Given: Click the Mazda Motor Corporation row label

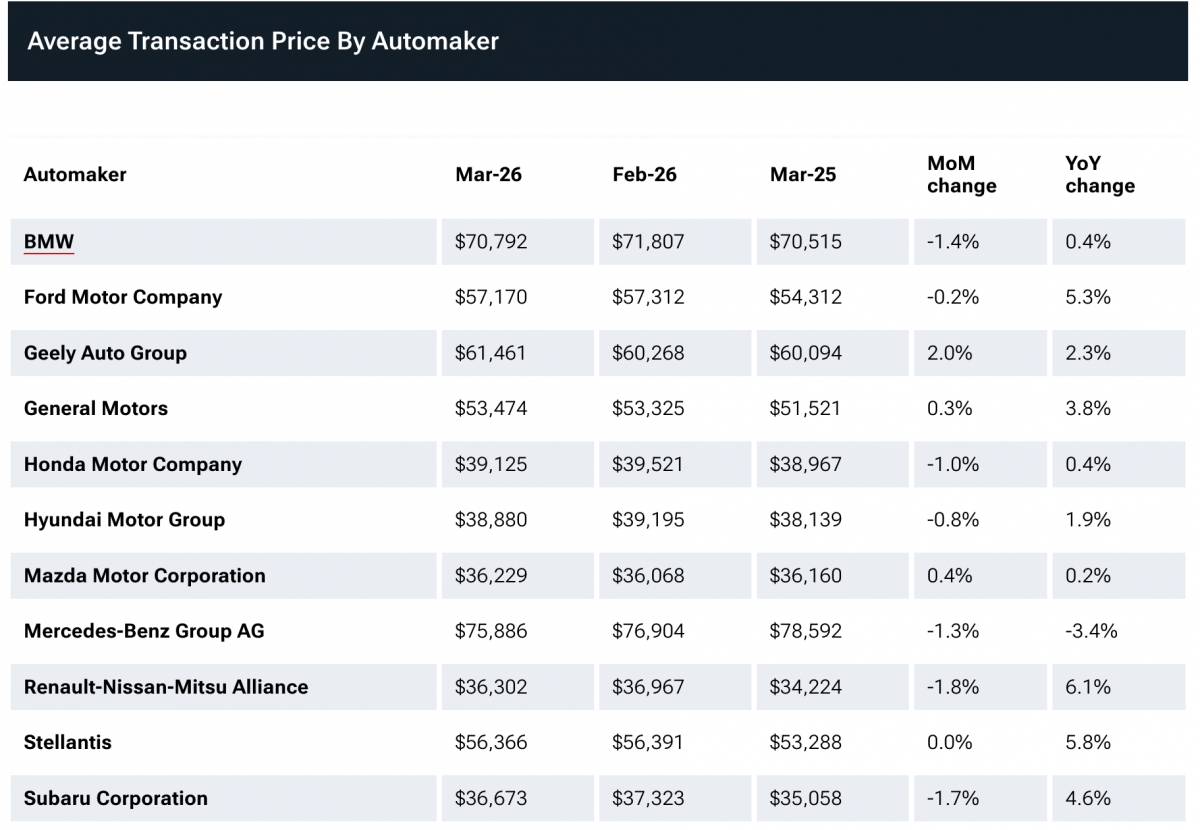Looking at the screenshot, I should (145, 576).
